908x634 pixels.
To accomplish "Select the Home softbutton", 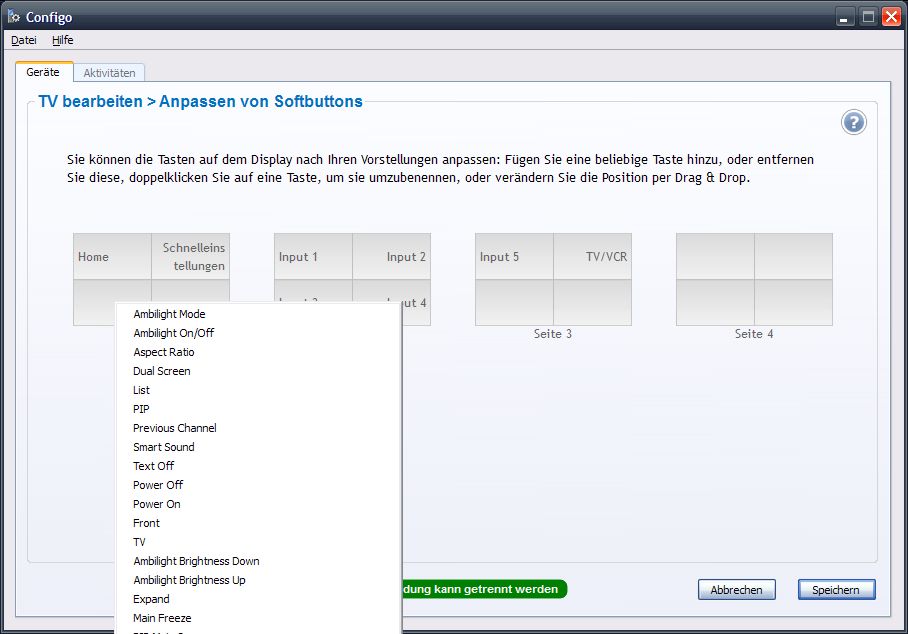I will coord(112,256).
